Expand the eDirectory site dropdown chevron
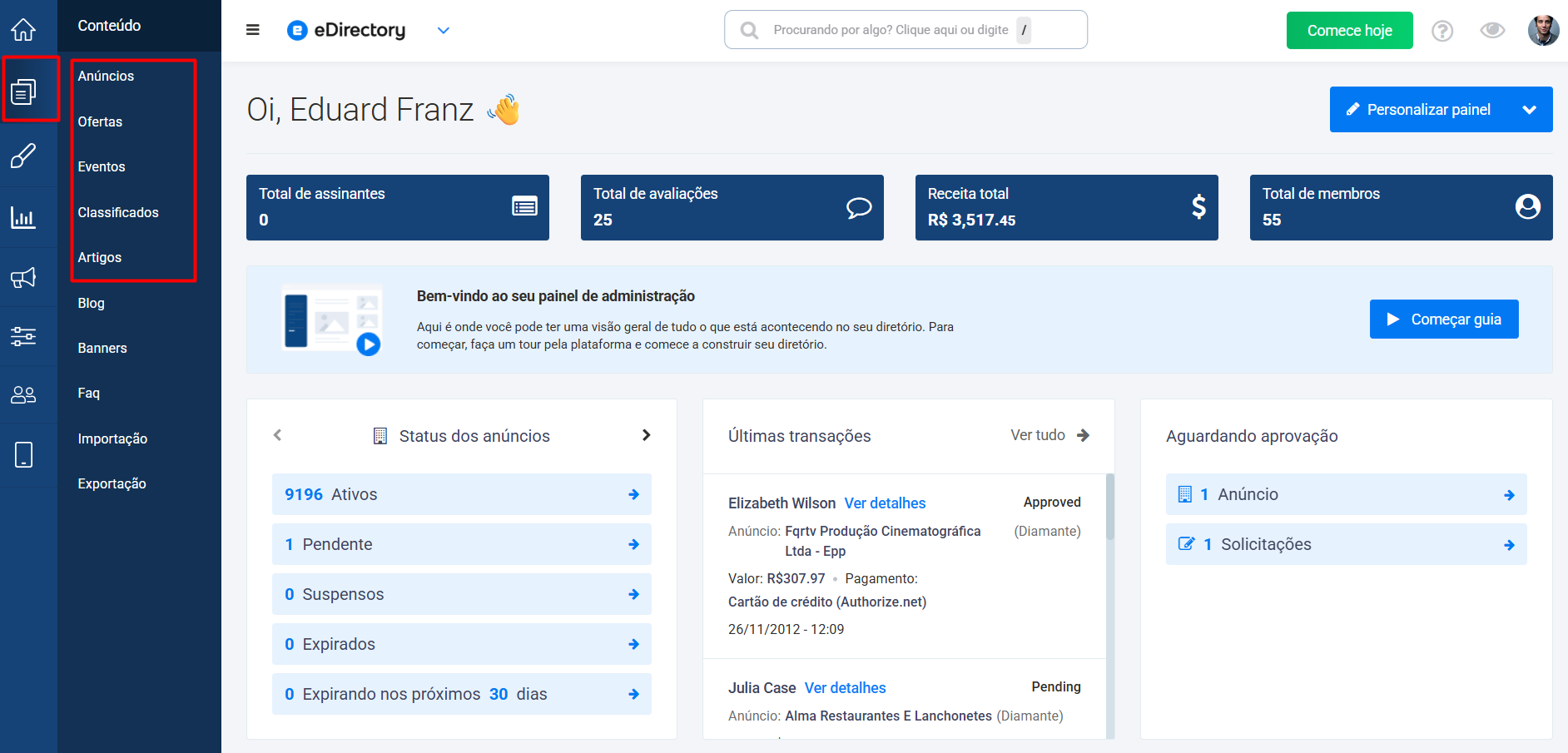Viewport: 1568px width, 753px height. pyautogui.click(x=444, y=31)
